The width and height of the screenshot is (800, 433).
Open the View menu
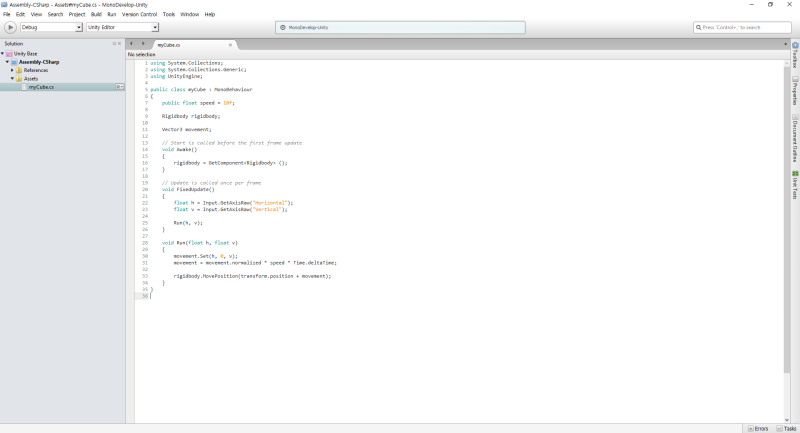point(36,14)
